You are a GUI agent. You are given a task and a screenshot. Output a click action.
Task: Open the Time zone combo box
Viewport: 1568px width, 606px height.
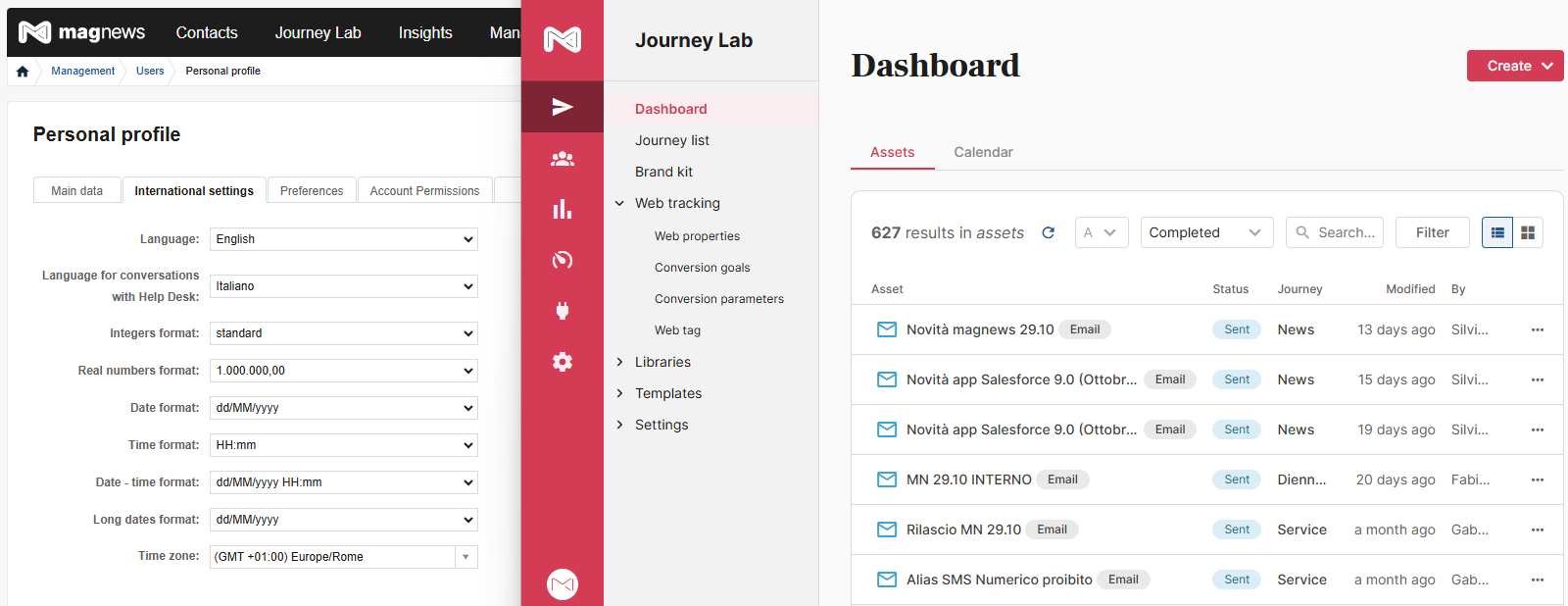(344, 557)
